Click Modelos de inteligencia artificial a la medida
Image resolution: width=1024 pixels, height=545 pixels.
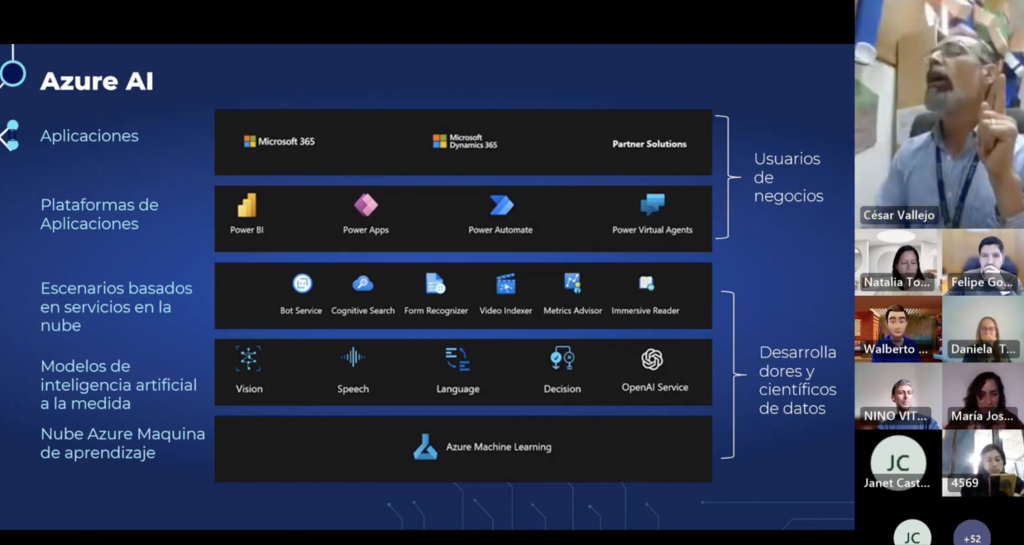tap(118, 384)
